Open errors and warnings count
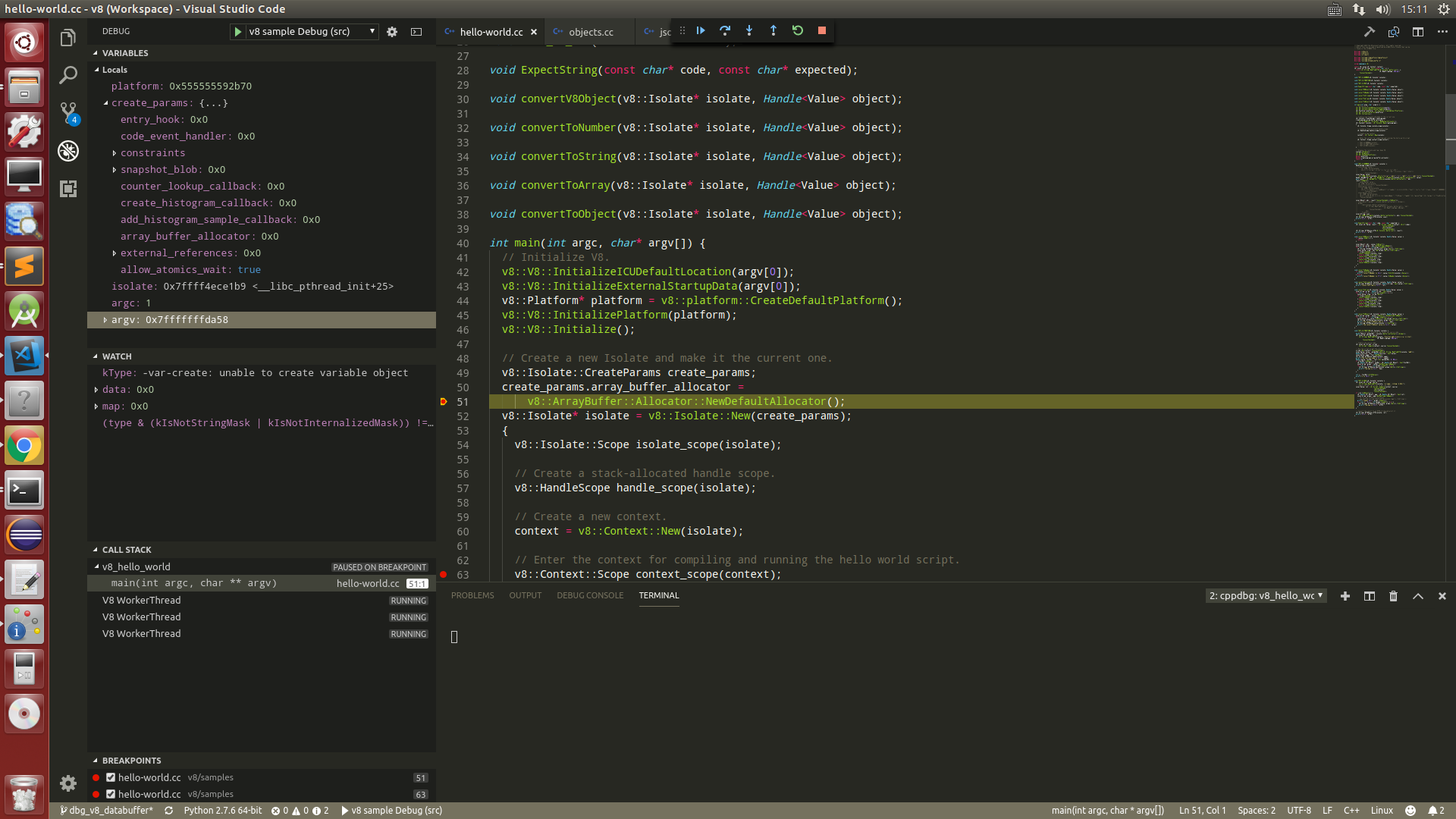The width and height of the screenshot is (1456, 819). [x=300, y=811]
